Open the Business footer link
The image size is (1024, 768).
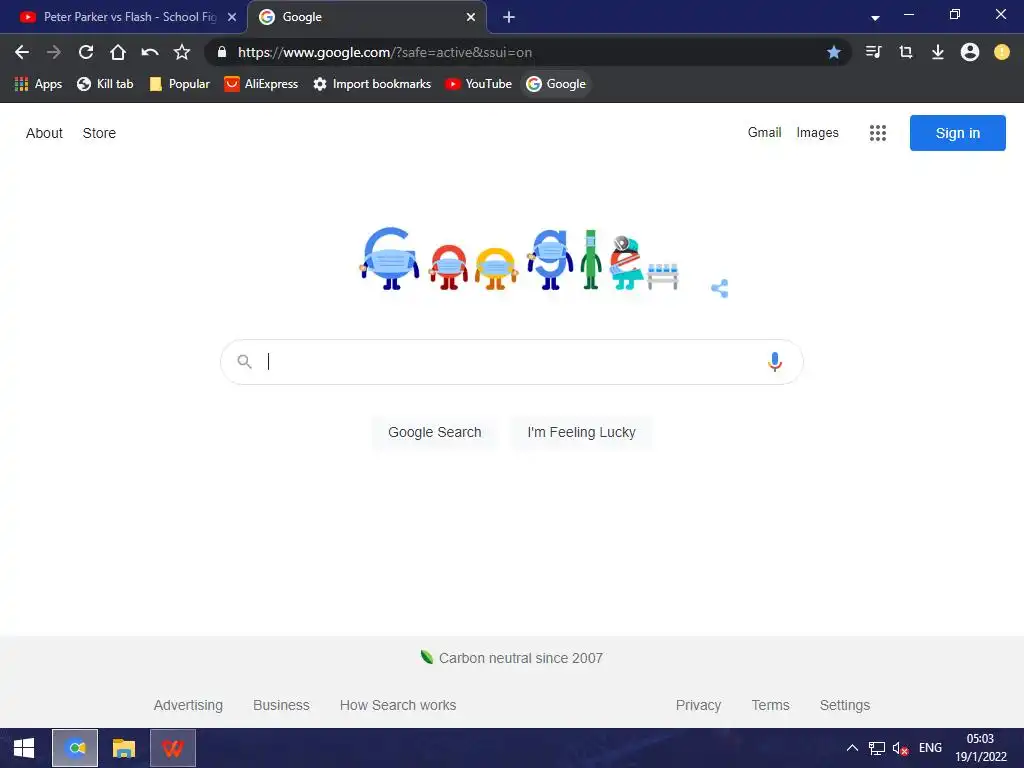click(x=281, y=705)
